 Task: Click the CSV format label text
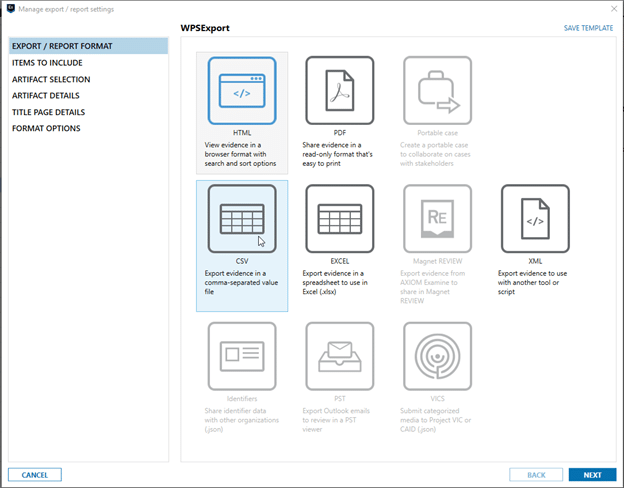[242, 261]
